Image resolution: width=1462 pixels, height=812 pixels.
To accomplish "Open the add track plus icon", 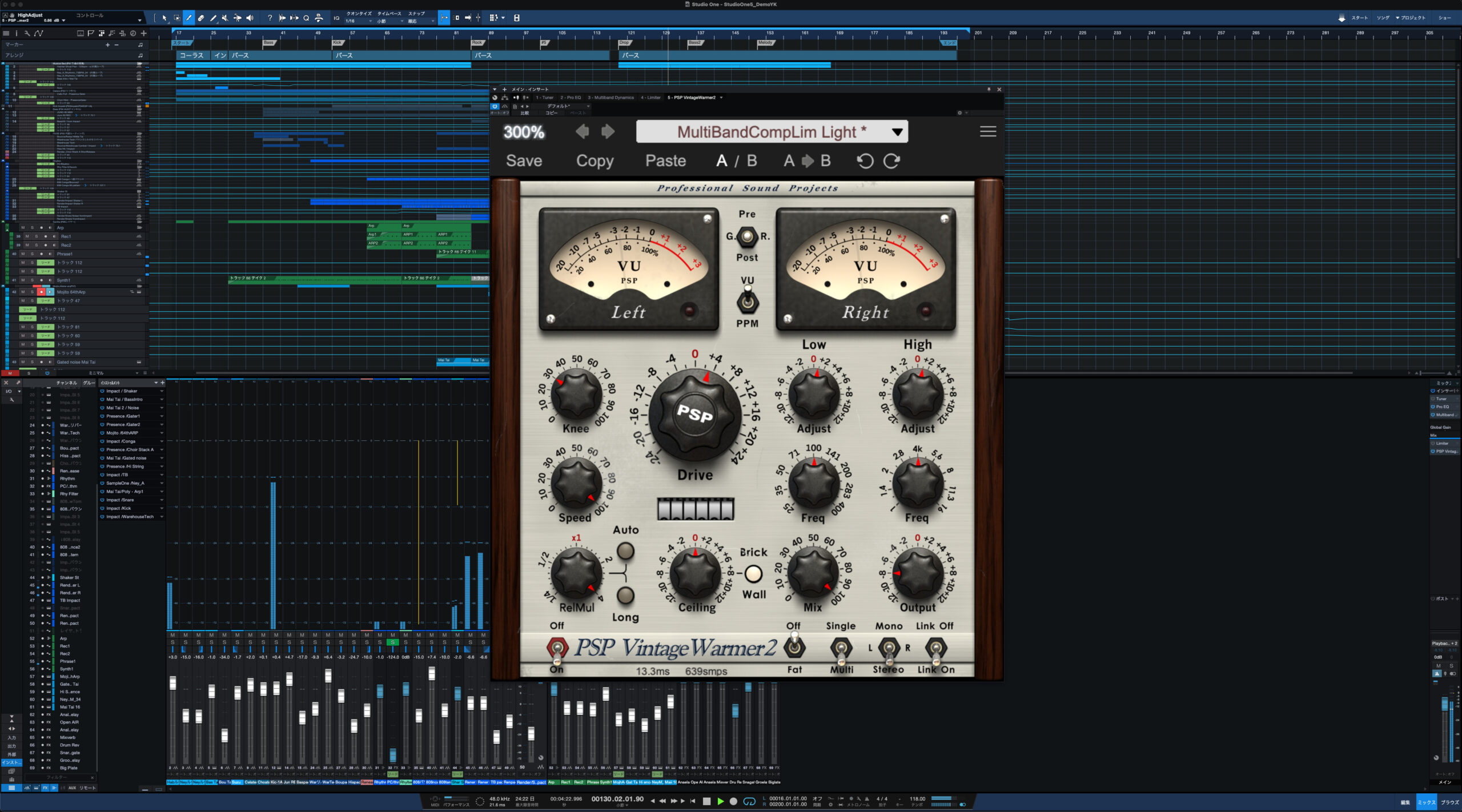I will (x=143, y=33).
